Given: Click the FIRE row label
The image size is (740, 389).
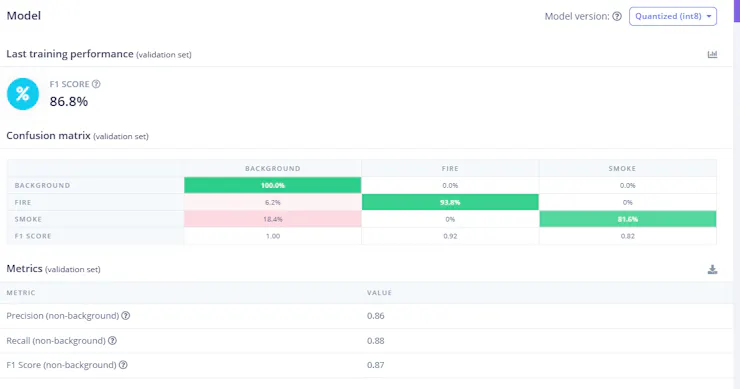Looking at the screenshot, I should 23,203.
